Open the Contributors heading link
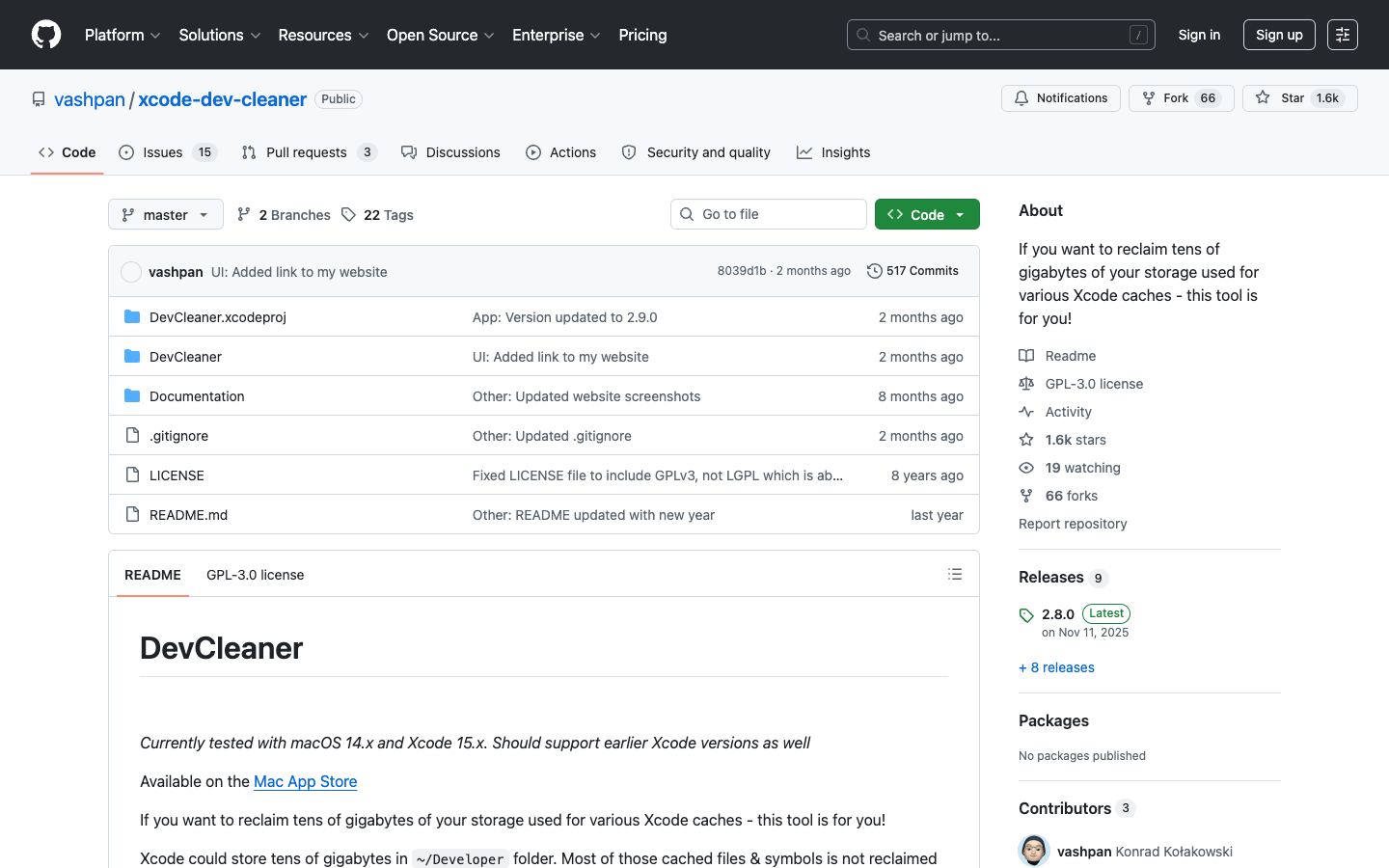Image resolution: width=1389 pixels, height=868 pixels. 1076,808
